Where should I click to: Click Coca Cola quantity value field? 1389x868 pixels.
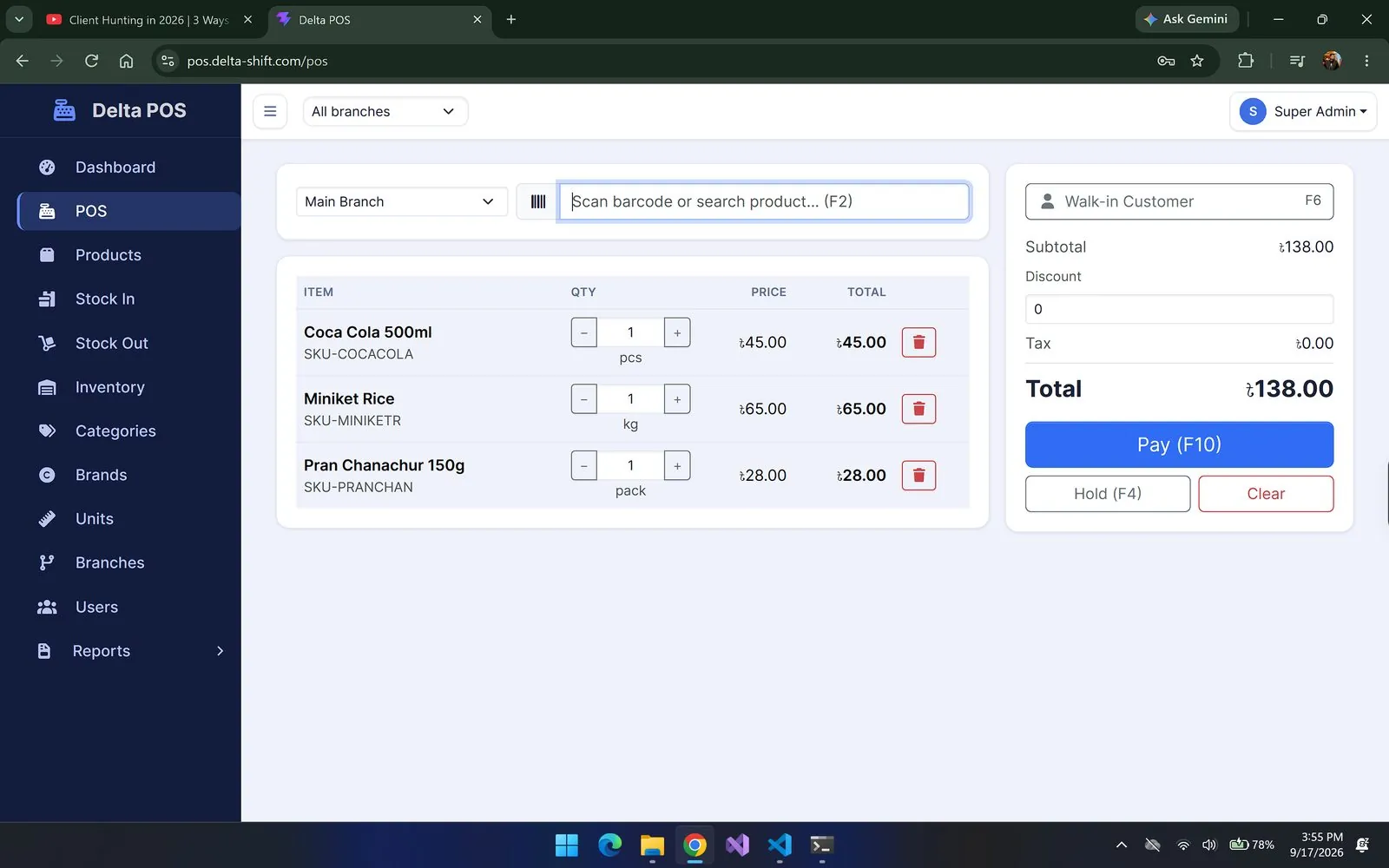(x=630, y=332)
